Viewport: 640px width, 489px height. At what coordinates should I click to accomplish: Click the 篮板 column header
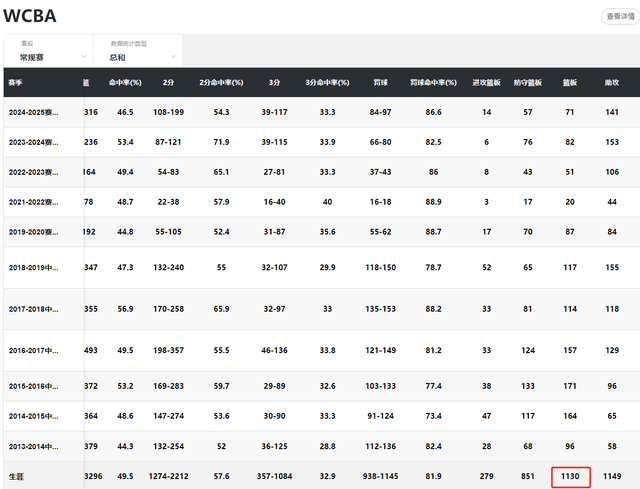pyautogui.click(x=570, y=82)
